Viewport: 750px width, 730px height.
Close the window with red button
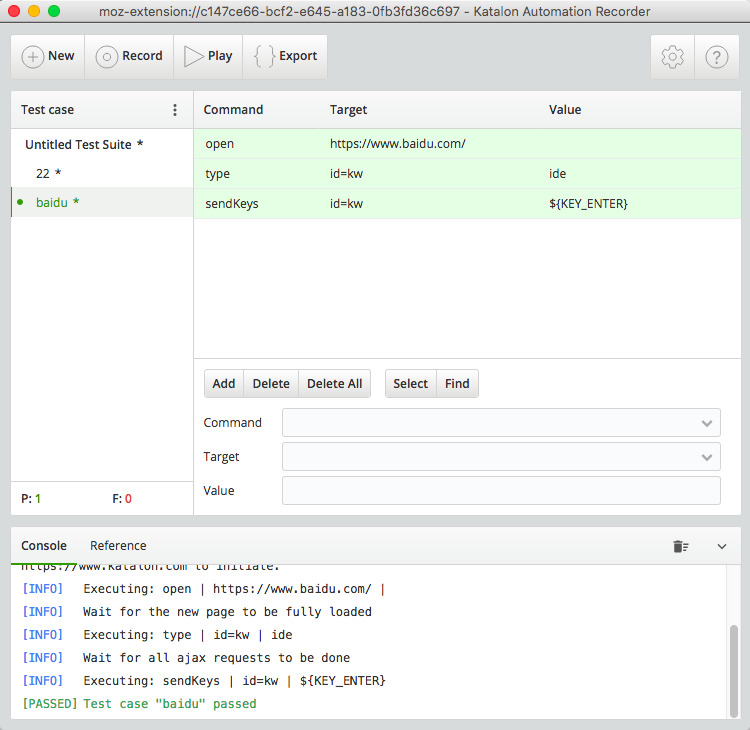[14, 11]
